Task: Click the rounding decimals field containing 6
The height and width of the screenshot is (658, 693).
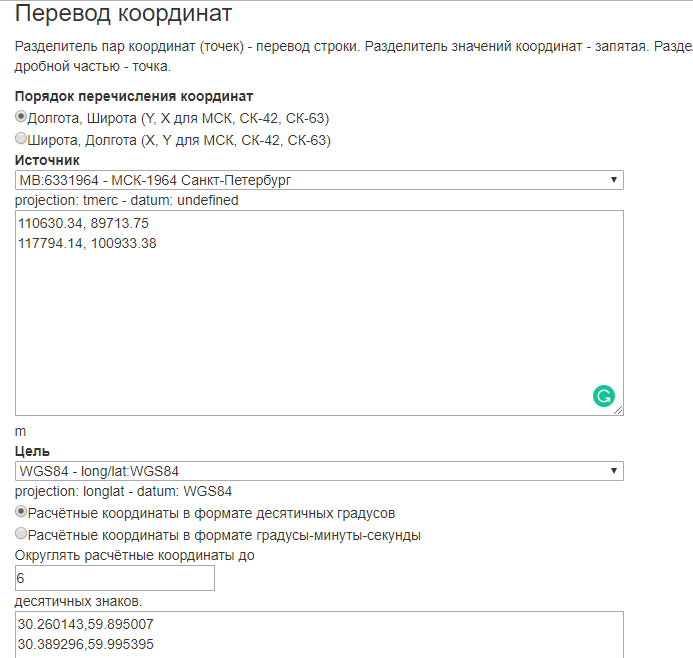Action: click(x=115, y=579)
